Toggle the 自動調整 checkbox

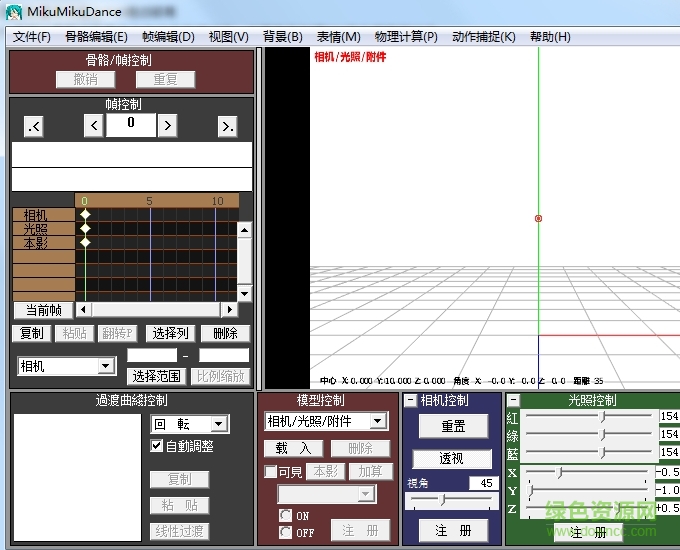pyautogui.click(x=156, y=446)
